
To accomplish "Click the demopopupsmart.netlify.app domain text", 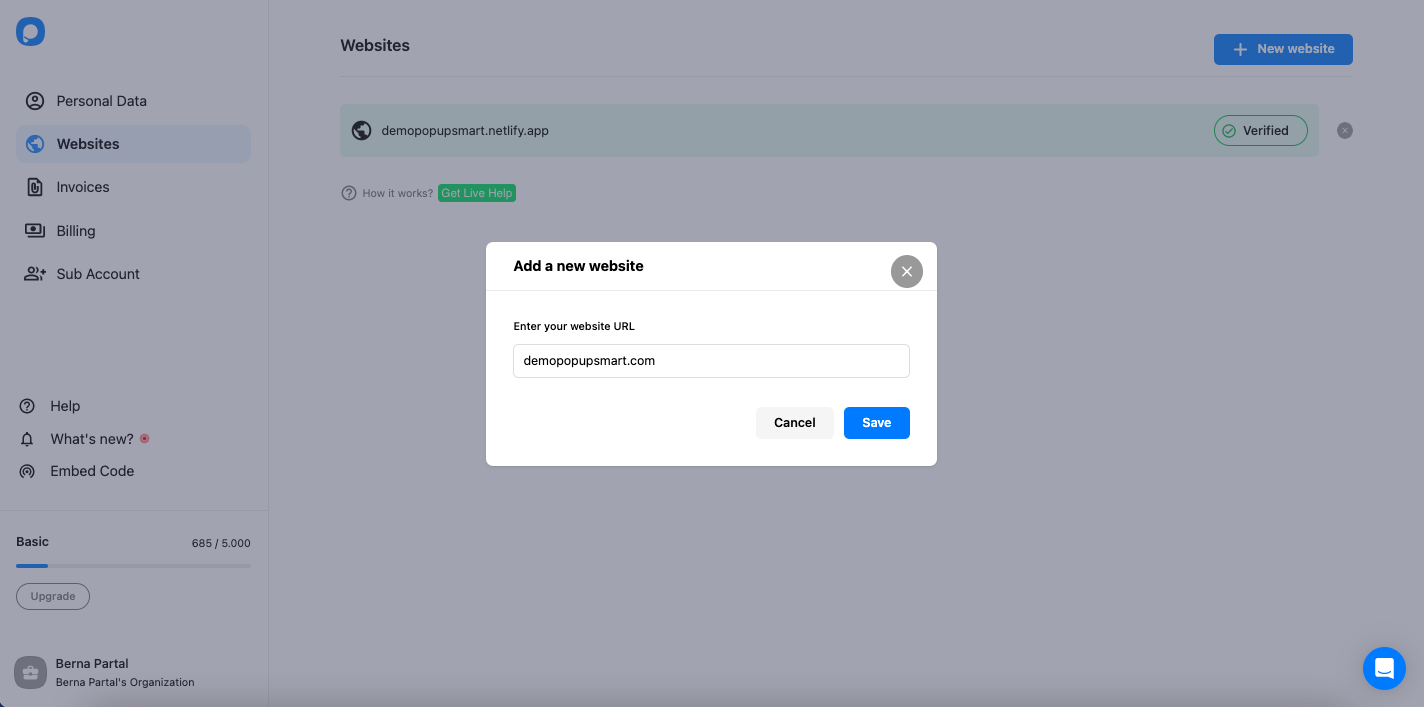I will click(x=465, y=131).
